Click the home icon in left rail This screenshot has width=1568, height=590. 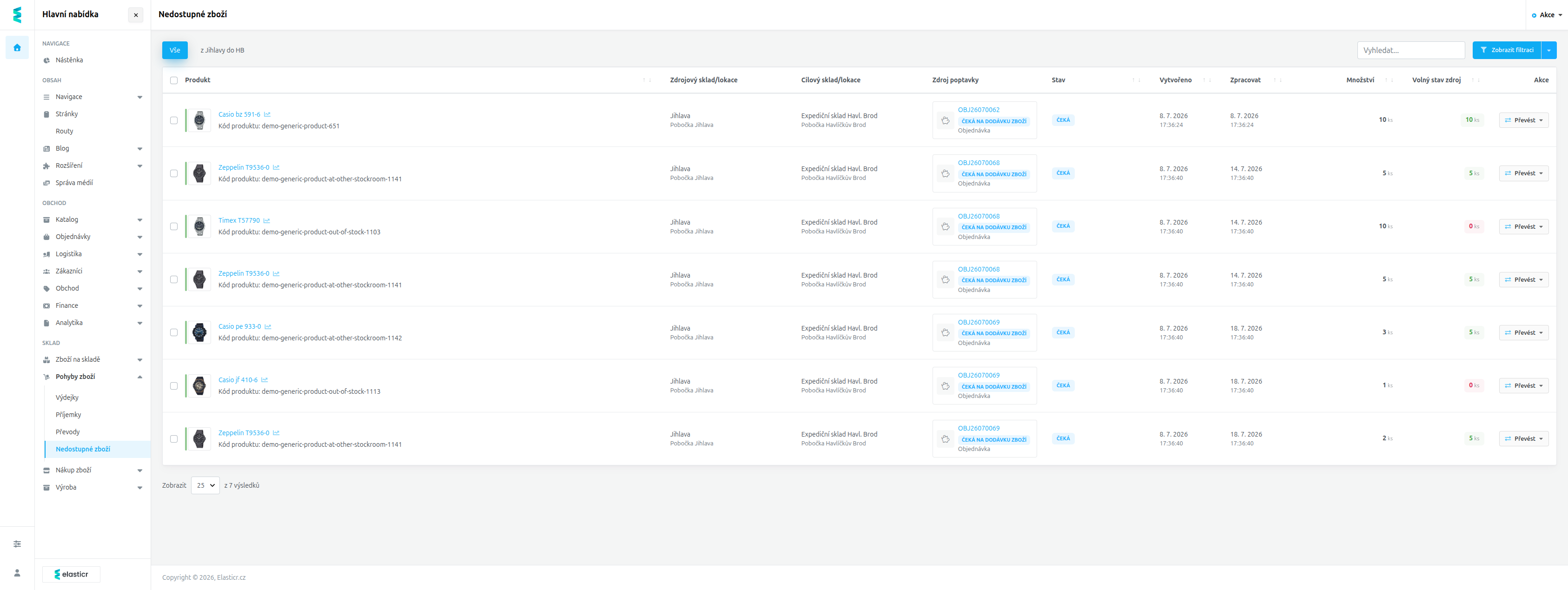tap(17, 47)
